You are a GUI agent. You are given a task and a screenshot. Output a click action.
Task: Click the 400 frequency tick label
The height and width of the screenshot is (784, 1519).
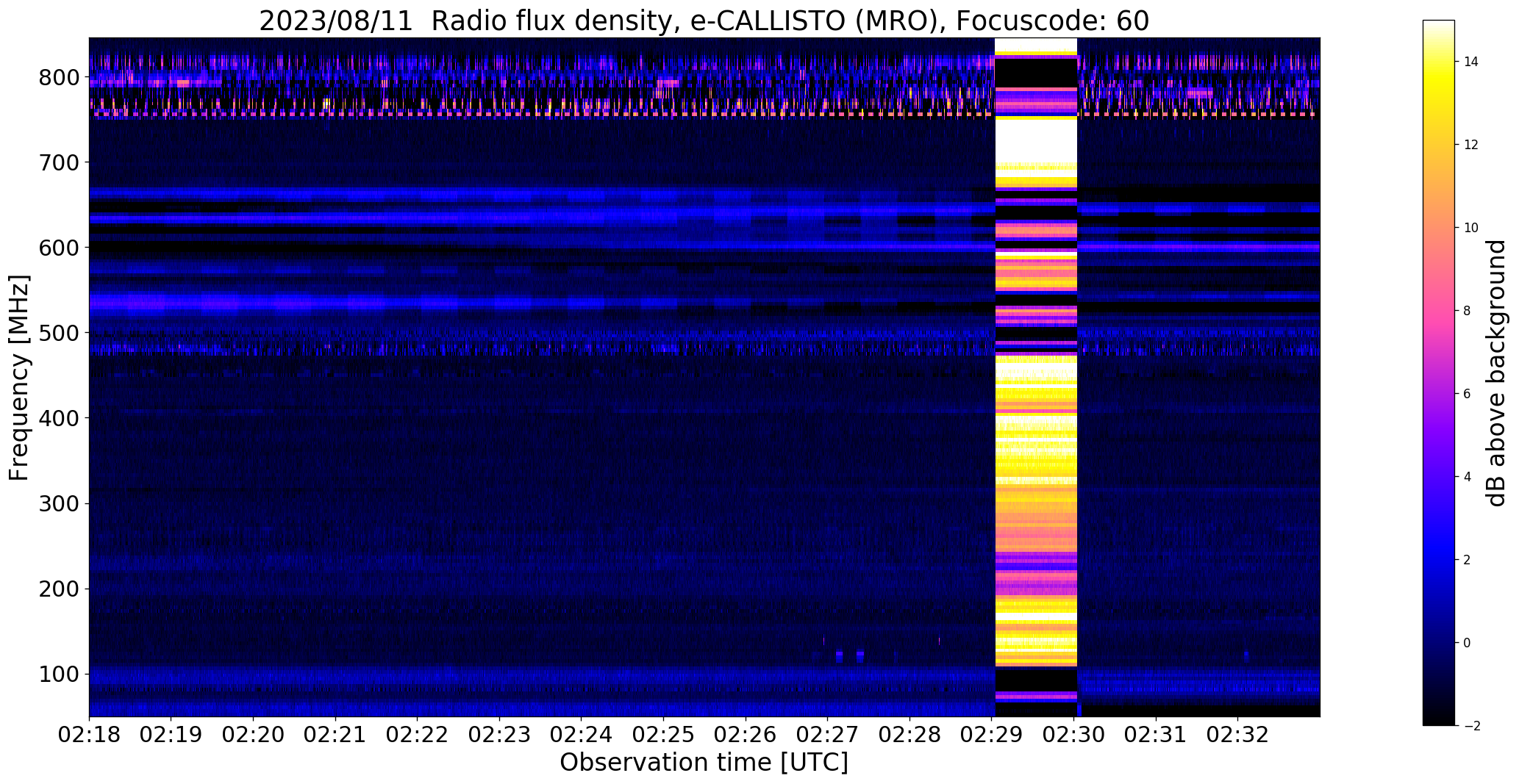60,418
